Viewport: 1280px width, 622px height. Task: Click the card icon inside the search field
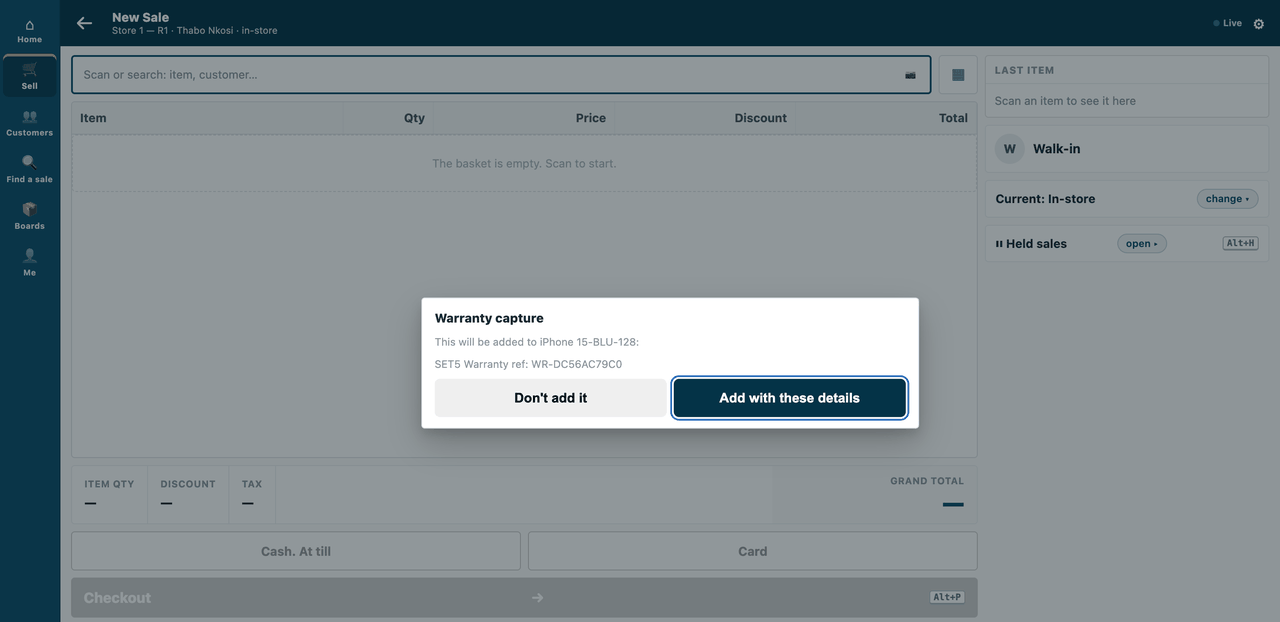[910, 75]
